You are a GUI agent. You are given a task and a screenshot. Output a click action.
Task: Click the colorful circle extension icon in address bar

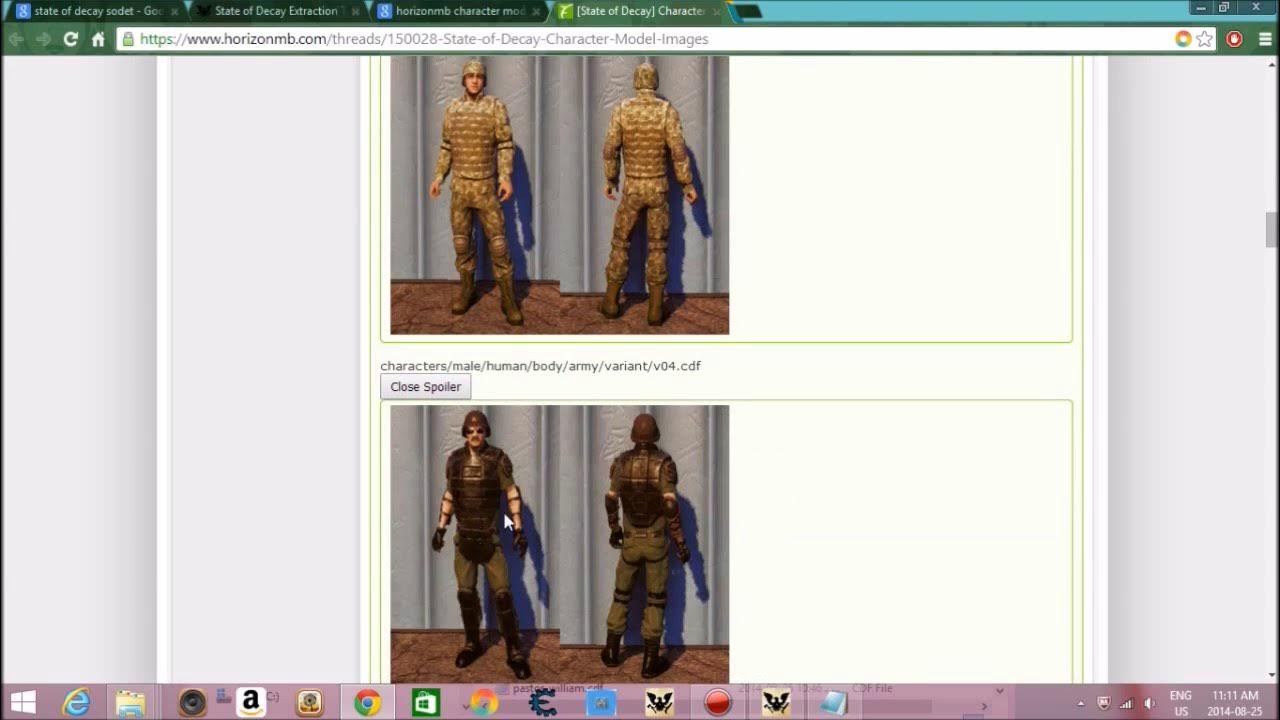1183,39
